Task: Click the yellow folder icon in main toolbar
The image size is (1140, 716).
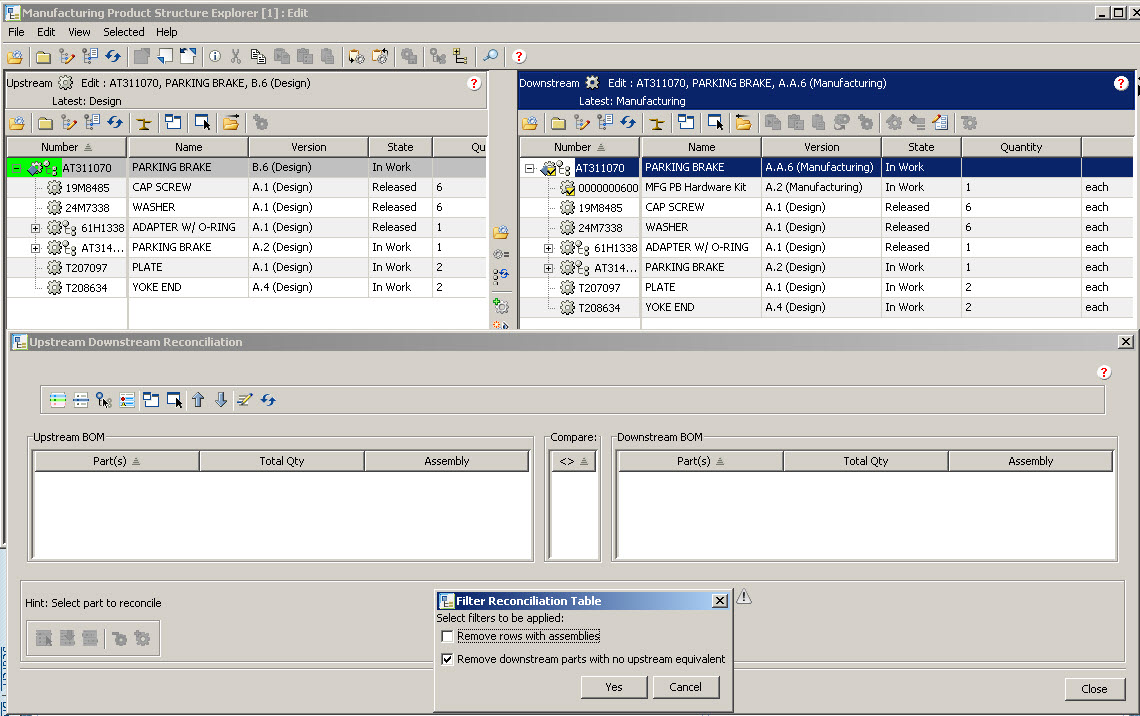Action: 44,56
